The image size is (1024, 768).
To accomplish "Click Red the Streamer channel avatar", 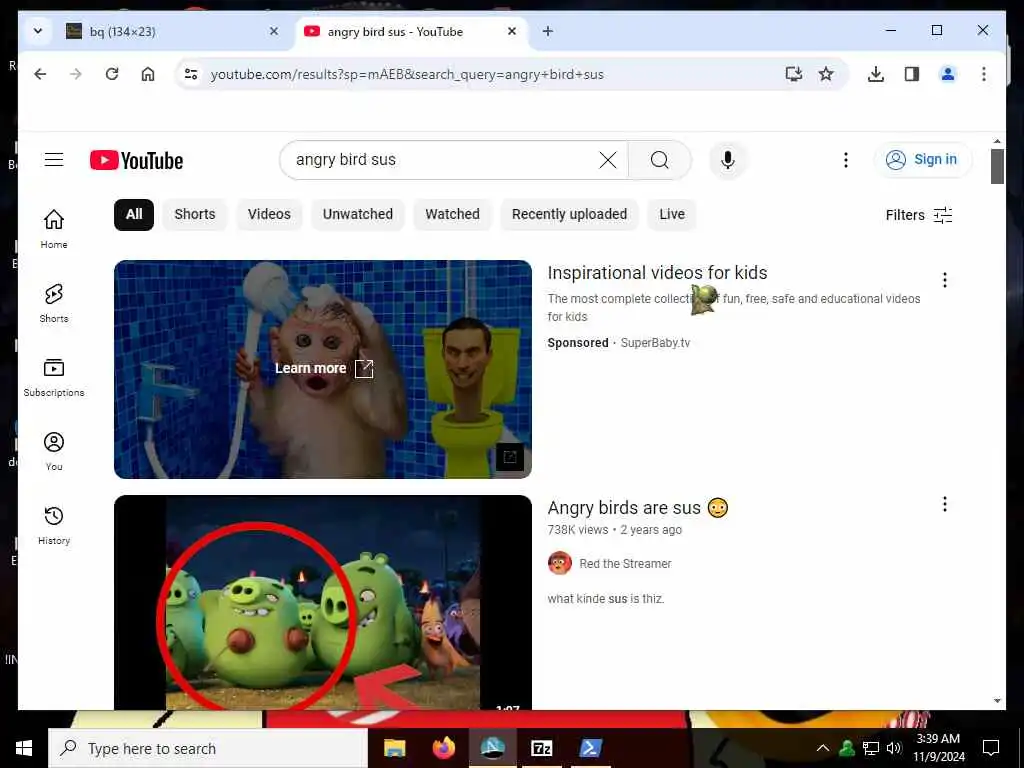I will [x=560, y=563].
